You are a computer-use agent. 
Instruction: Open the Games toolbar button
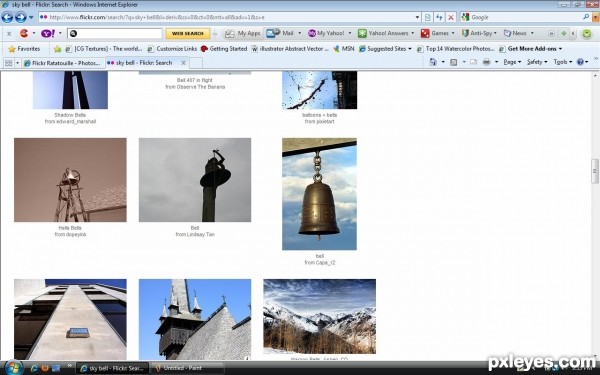click(x=435, y=33)
